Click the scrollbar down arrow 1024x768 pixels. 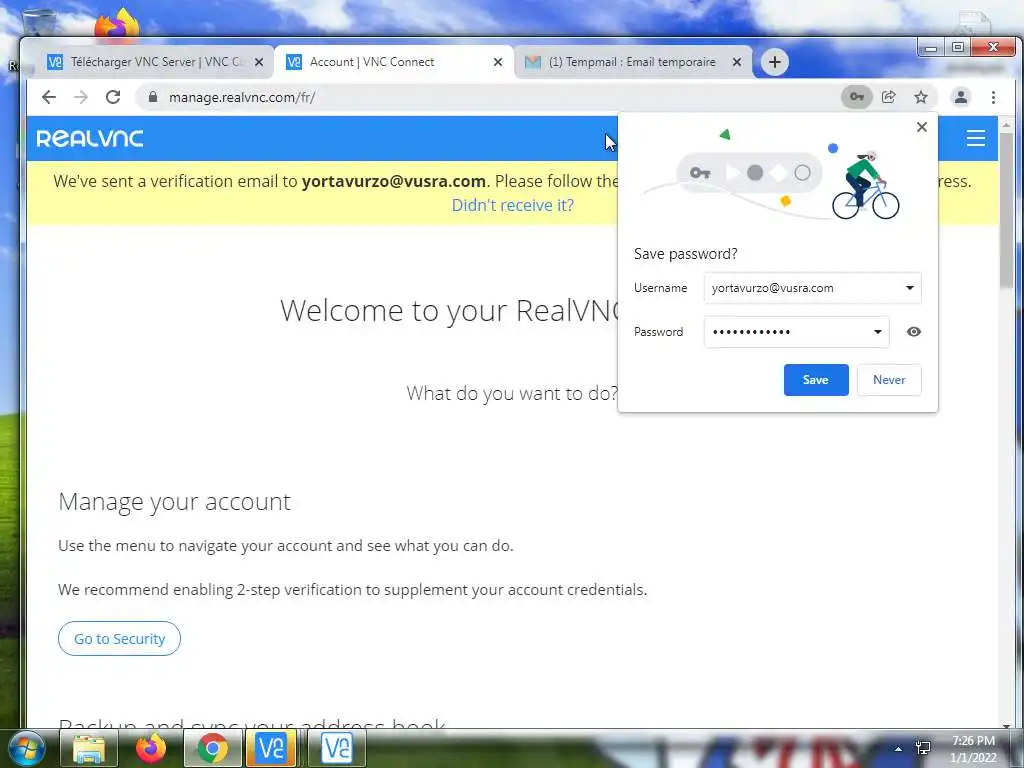(1006, 725)
